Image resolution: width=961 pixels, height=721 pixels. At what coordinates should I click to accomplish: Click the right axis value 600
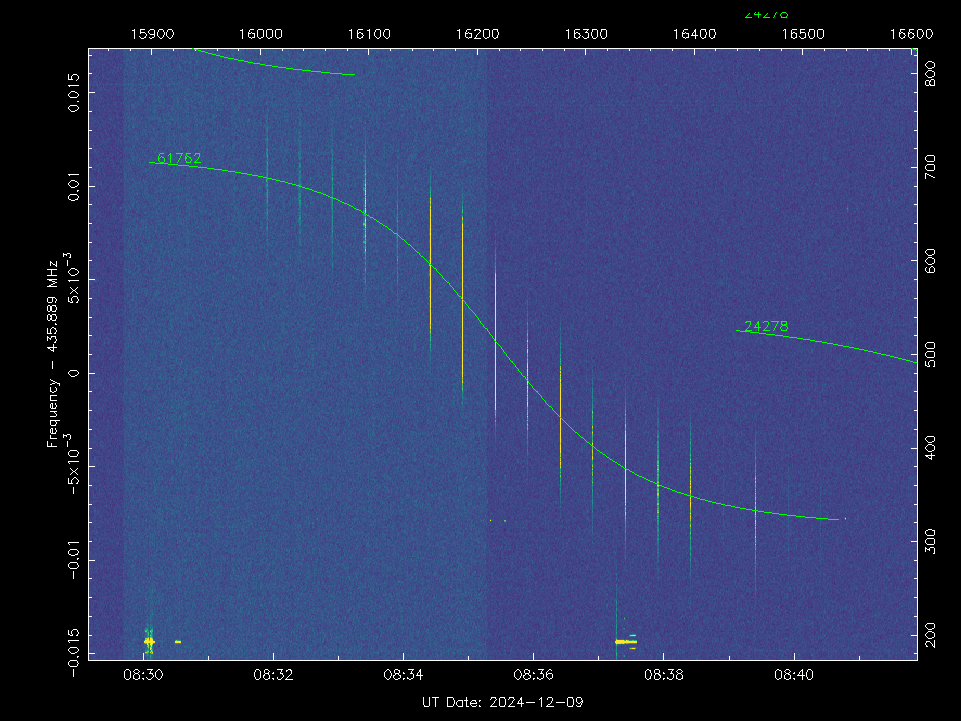click(x=929, y=261)
